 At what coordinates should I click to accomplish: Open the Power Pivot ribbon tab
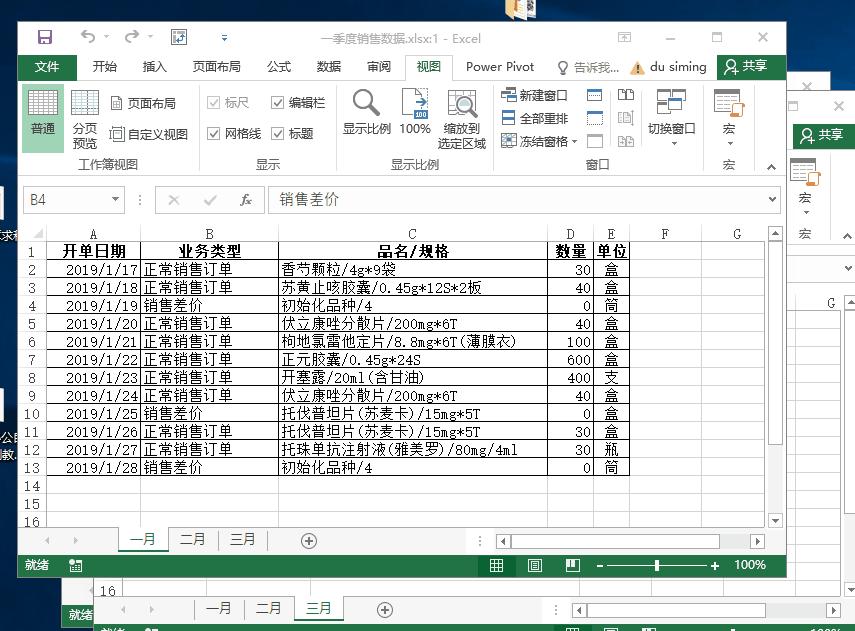pos(499,67)
